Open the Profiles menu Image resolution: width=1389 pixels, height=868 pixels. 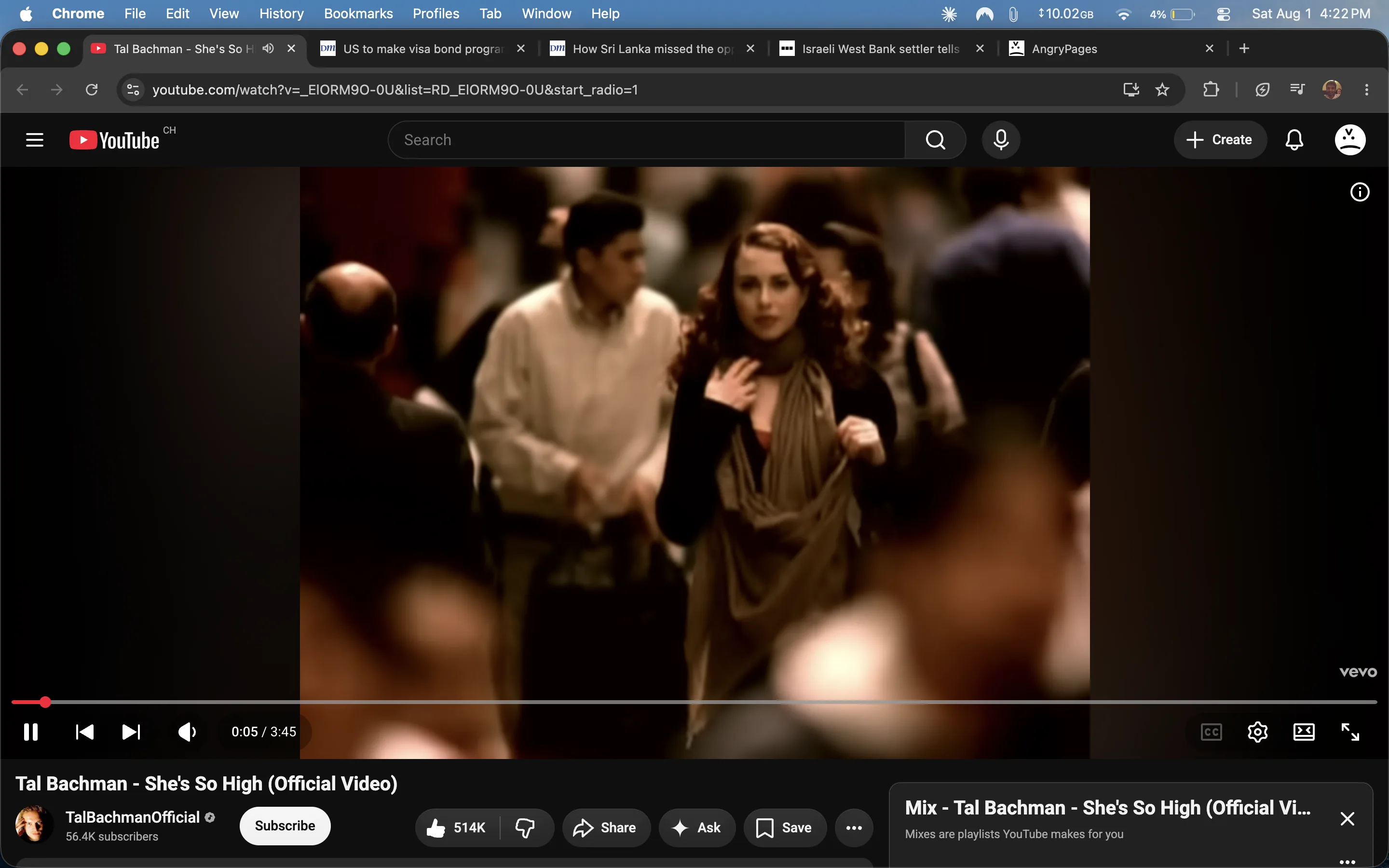point(436,14)
